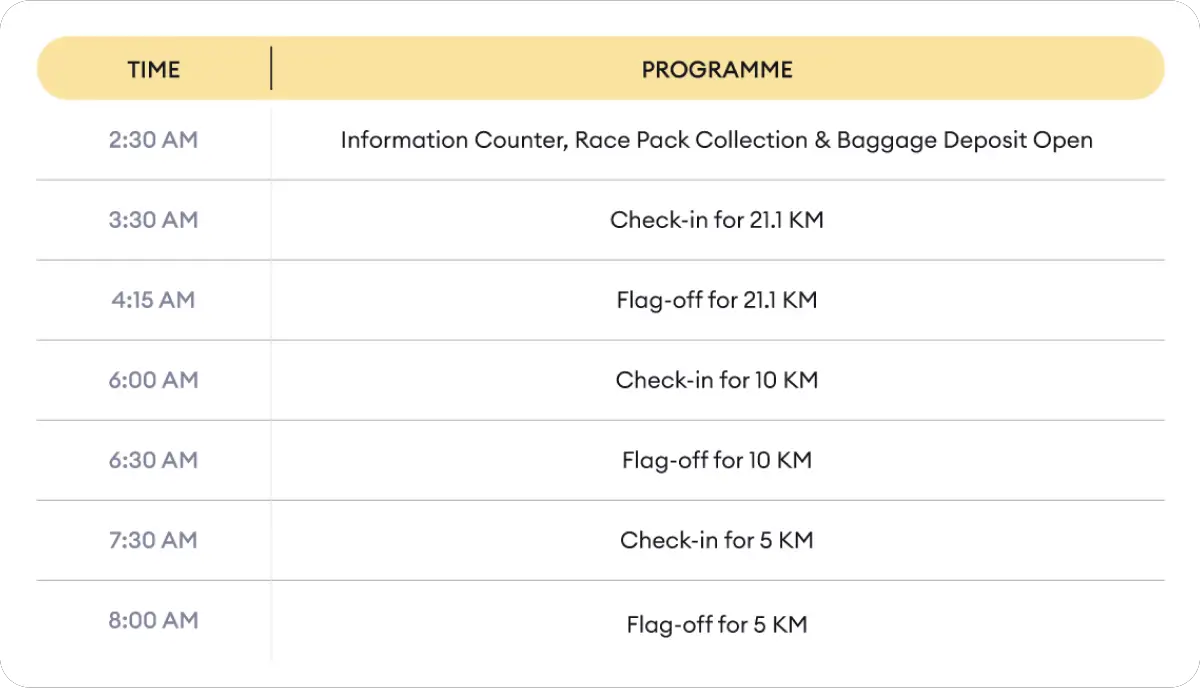The width and height of the screenshot is (1200, 688).
Task: Select the 6:00 AM time cell
Action: click(x=153, y=380)
